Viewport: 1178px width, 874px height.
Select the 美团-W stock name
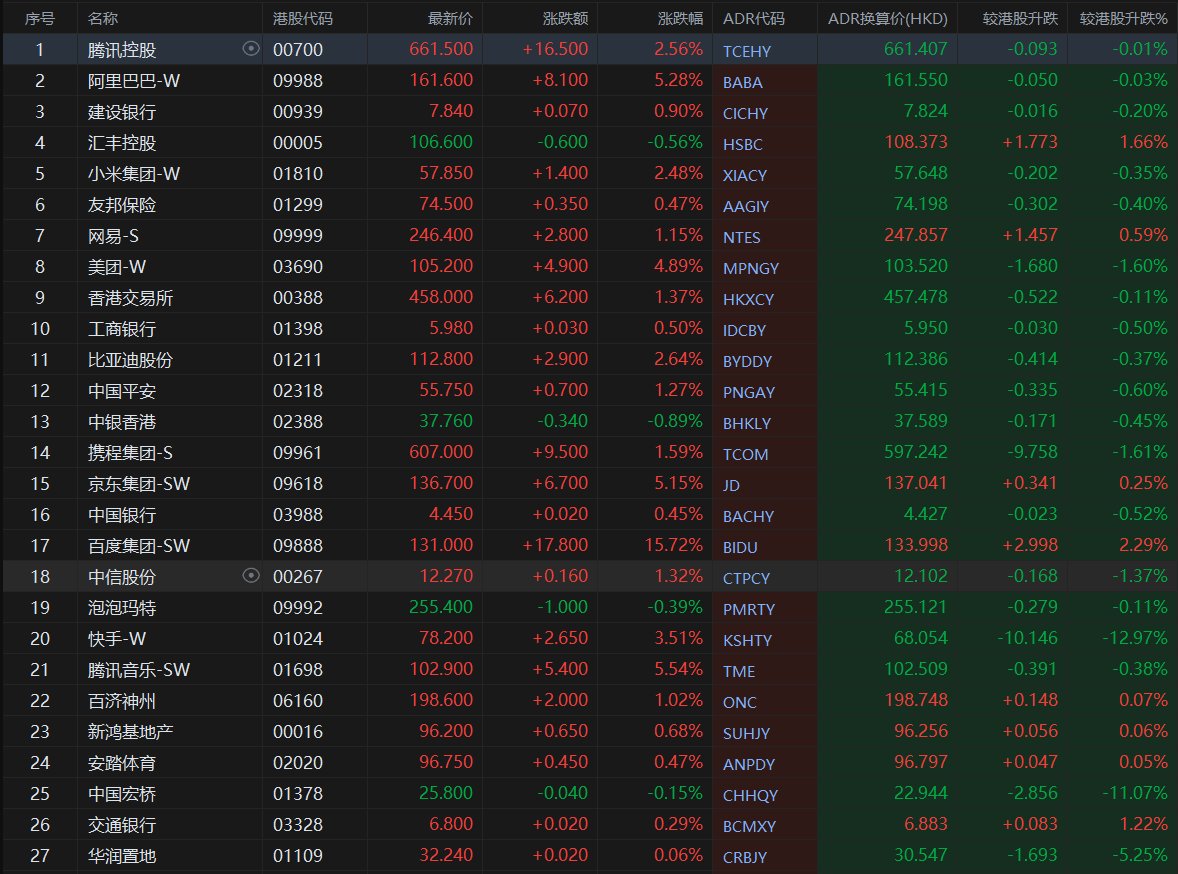pos(117,266)
